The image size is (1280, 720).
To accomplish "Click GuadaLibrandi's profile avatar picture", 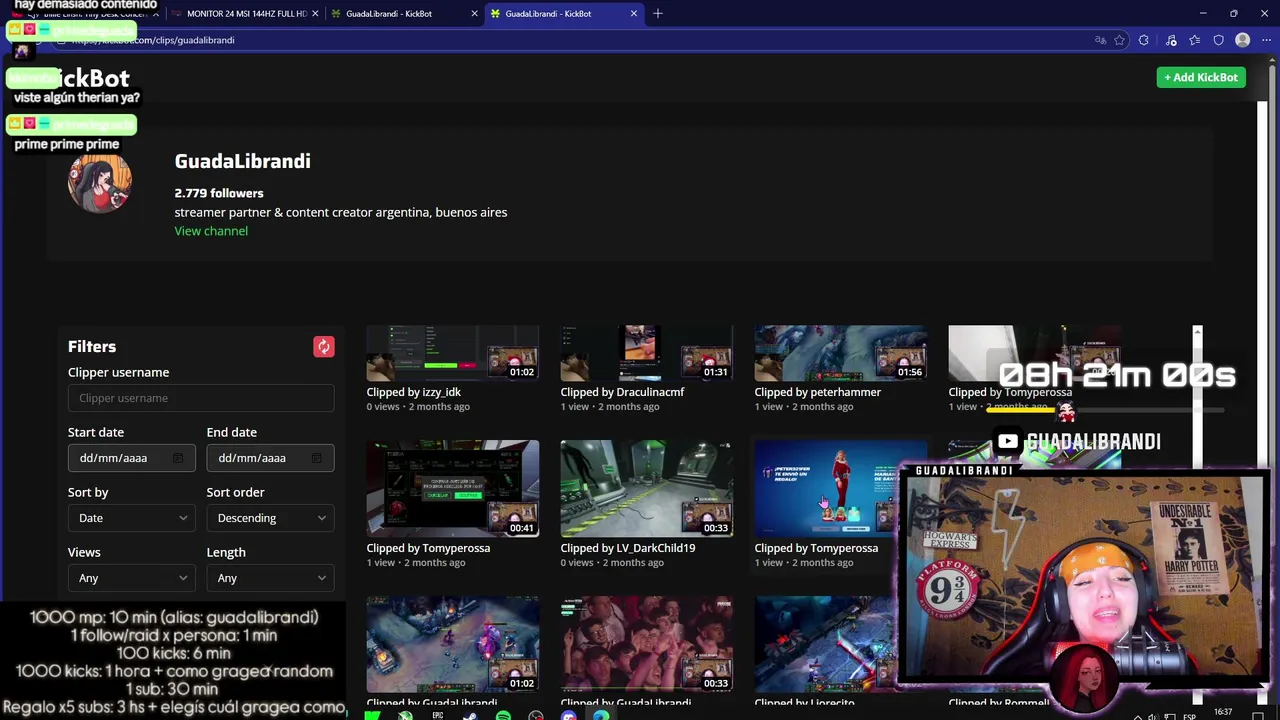I will coord(99,182).
